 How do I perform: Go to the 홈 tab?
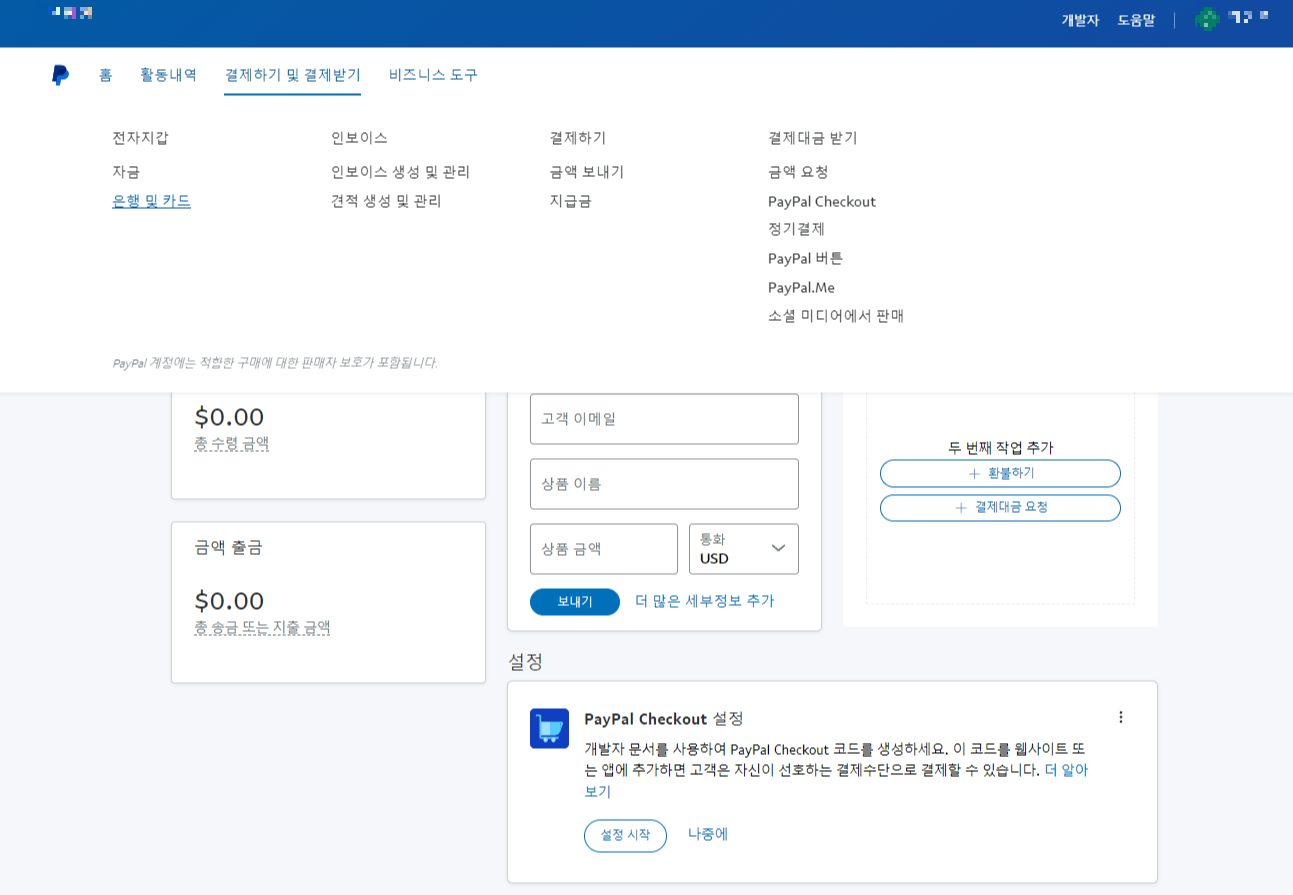point(105,75)
